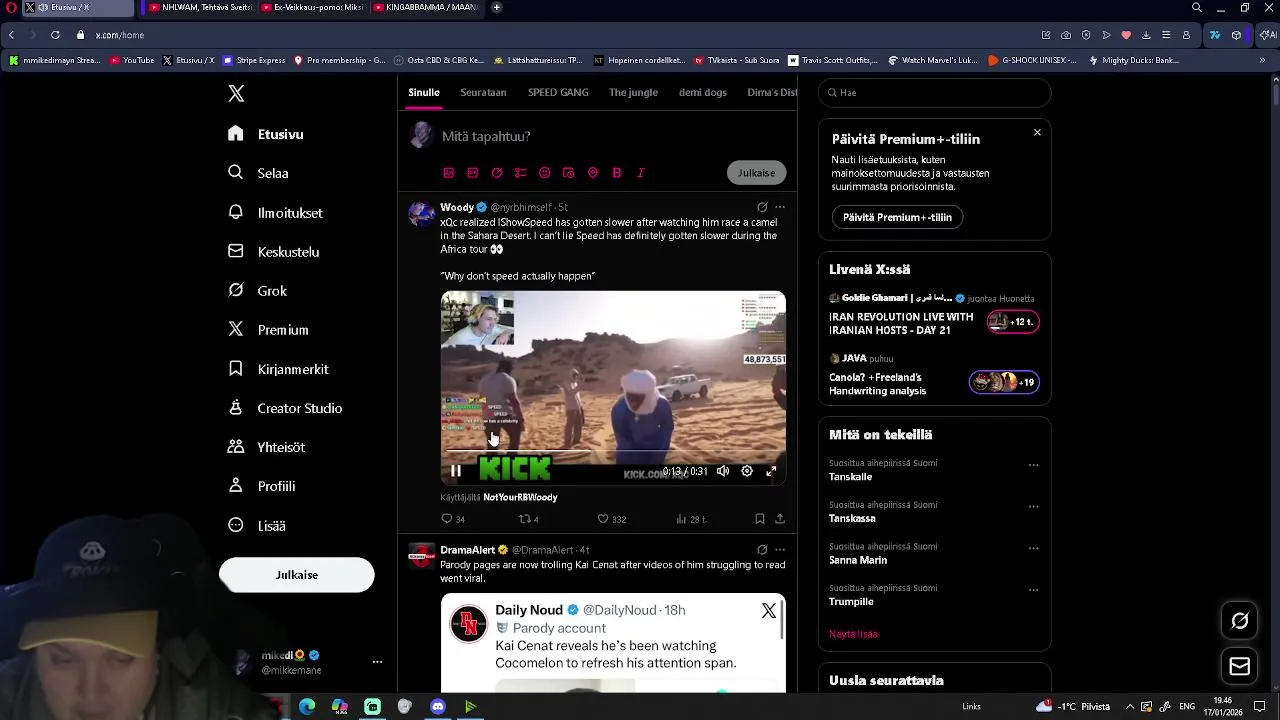Open Kirjanmerkit bookmarks
1280x720 pixels.
[x=278, y=369]
